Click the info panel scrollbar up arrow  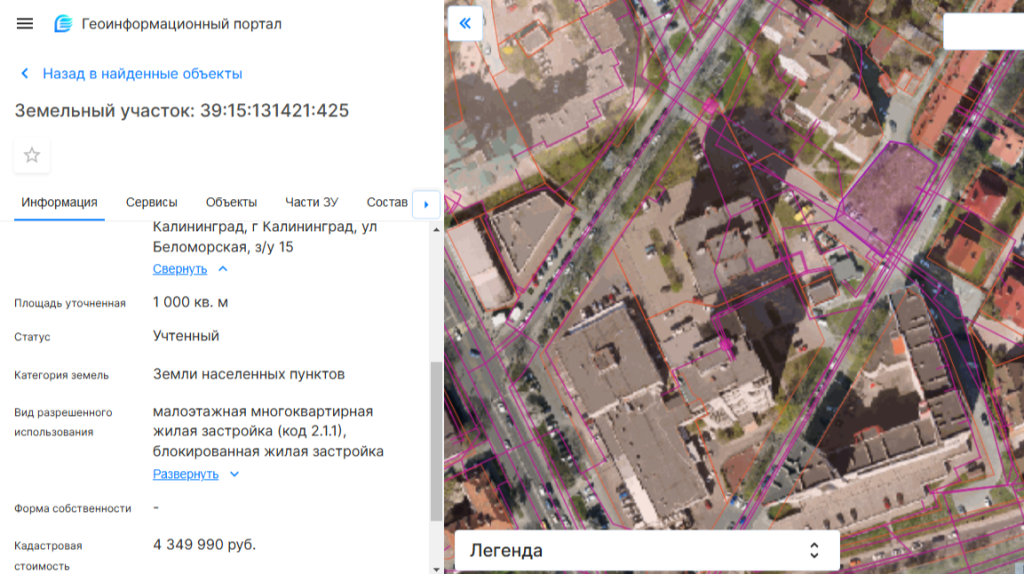click(435, 229)
